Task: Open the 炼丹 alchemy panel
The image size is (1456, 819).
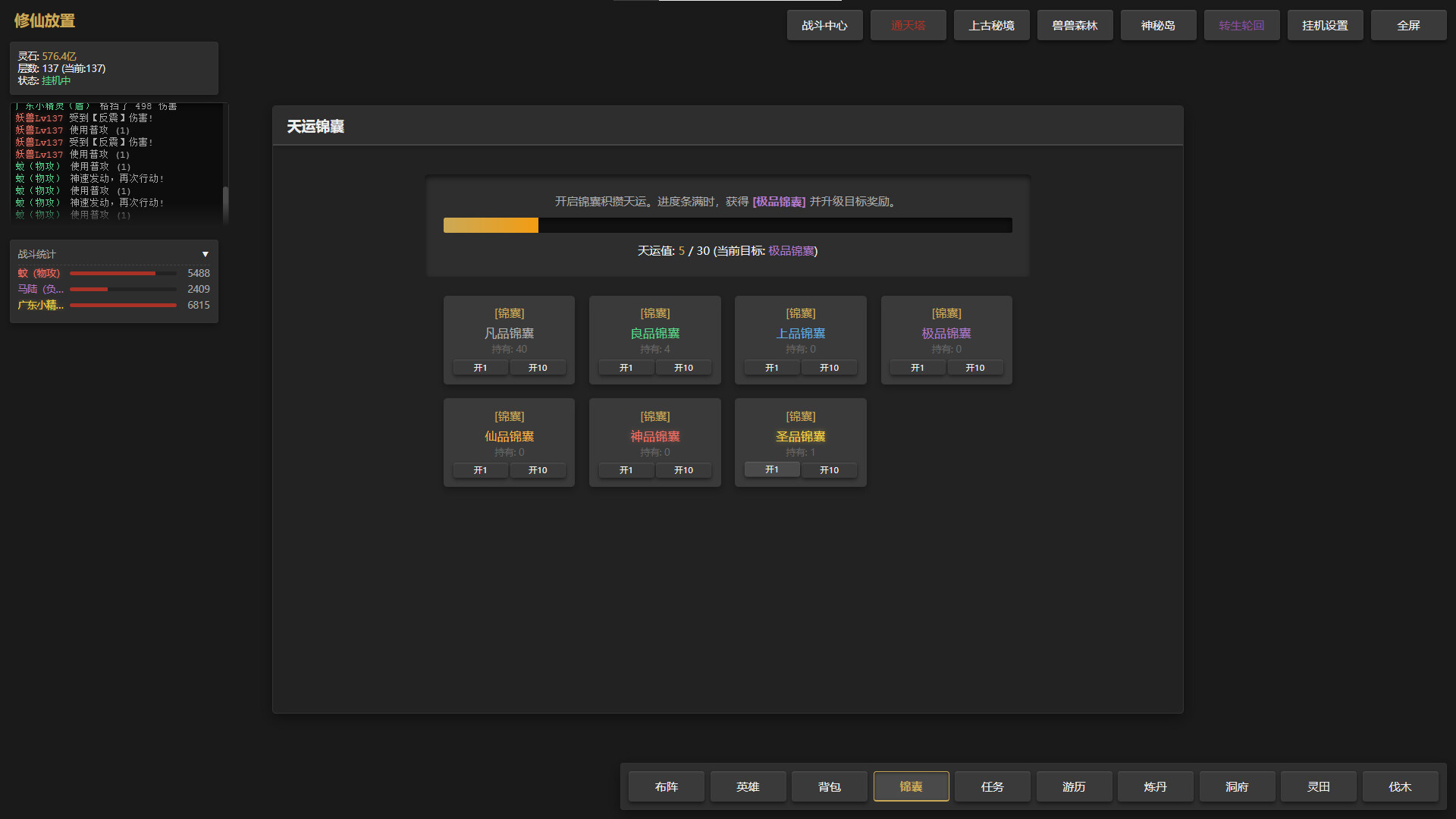Action: [1155, 786]
